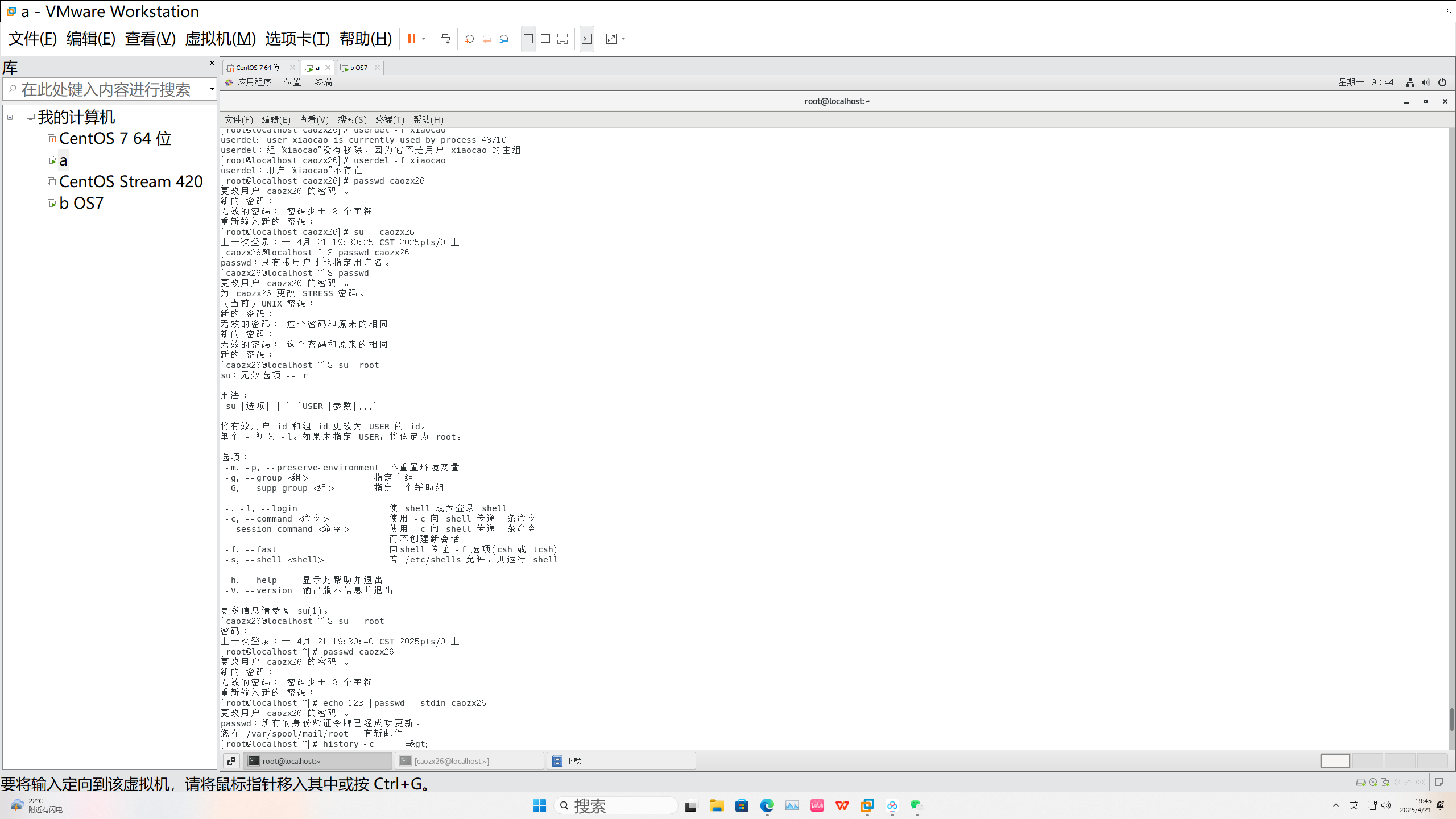Switch to the caozx26@localhost taskbar window
1456x819 pixels.
pyautogui.click(x=470, y=761)
